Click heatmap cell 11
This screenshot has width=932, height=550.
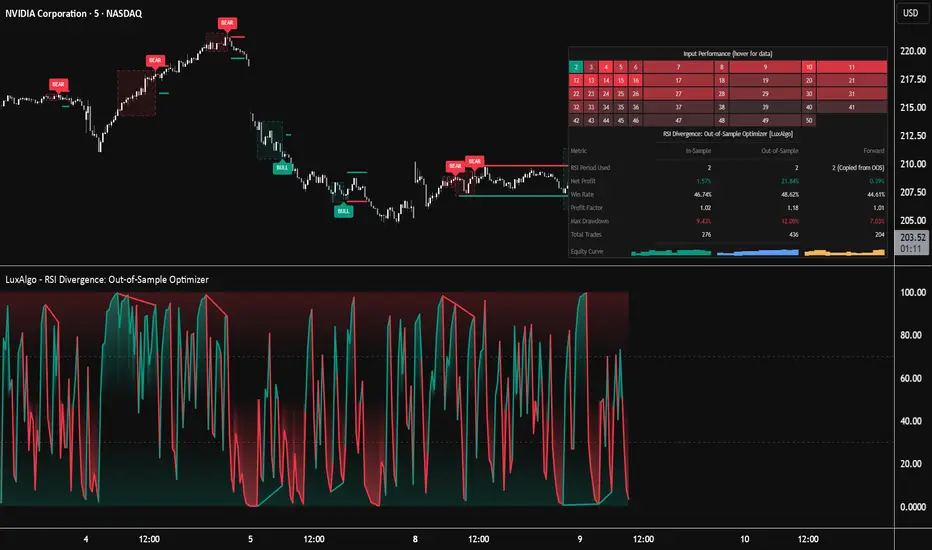pyautogui.click(x=852, y=67)
